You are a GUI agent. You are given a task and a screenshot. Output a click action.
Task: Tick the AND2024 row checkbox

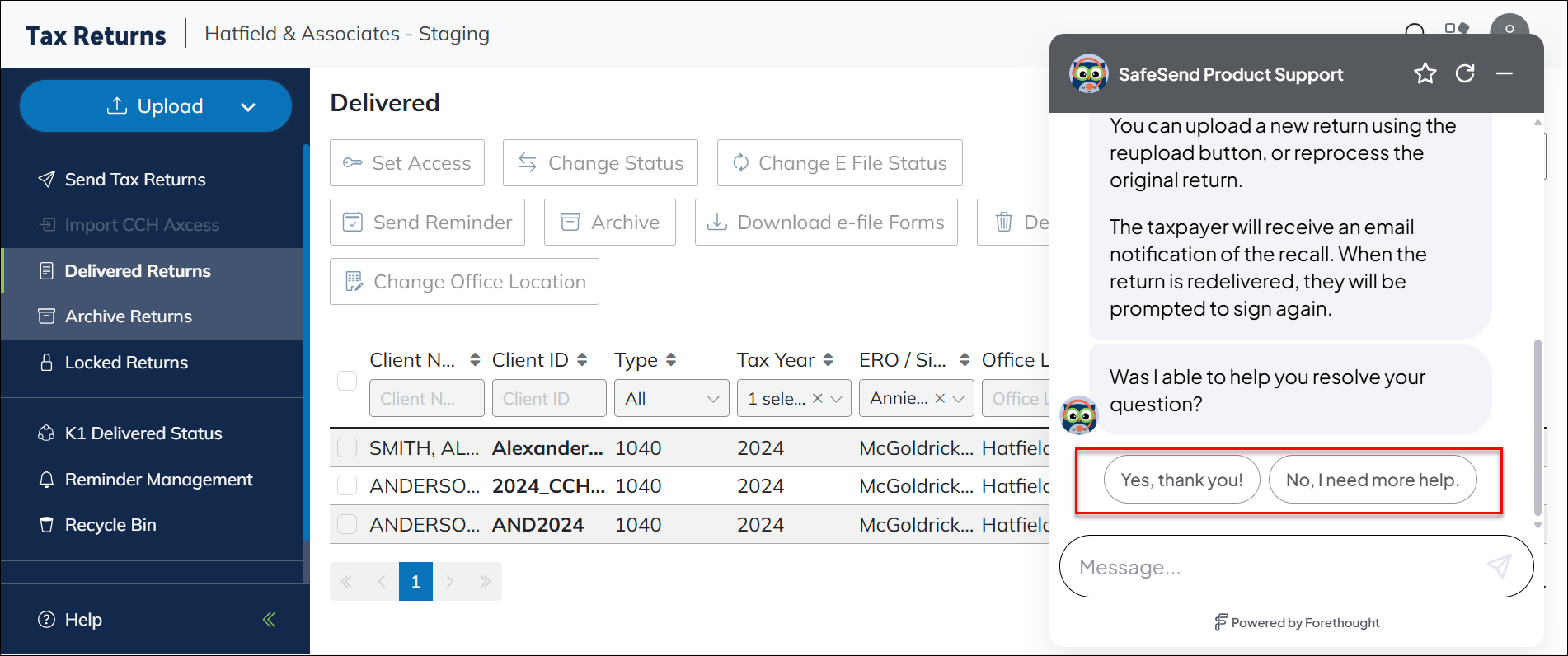pyautogui.click(x=347, y=524)
